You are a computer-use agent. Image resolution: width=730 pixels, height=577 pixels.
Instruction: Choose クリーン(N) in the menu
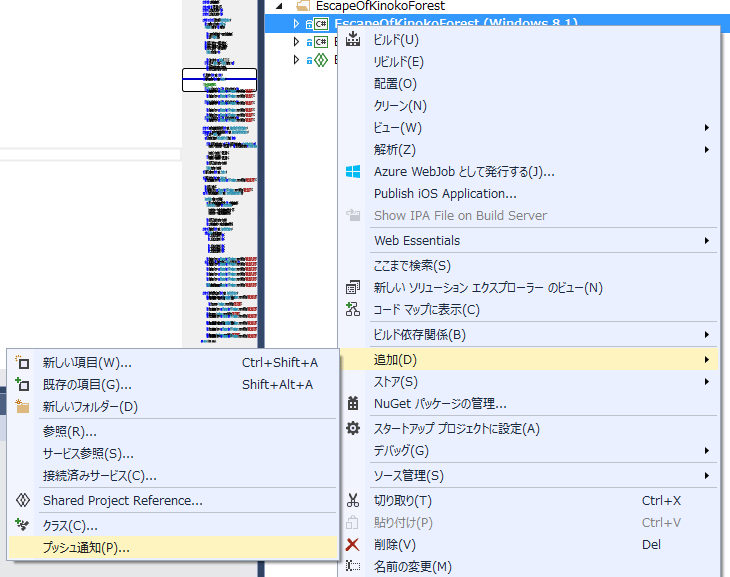[x=529, y=106]
